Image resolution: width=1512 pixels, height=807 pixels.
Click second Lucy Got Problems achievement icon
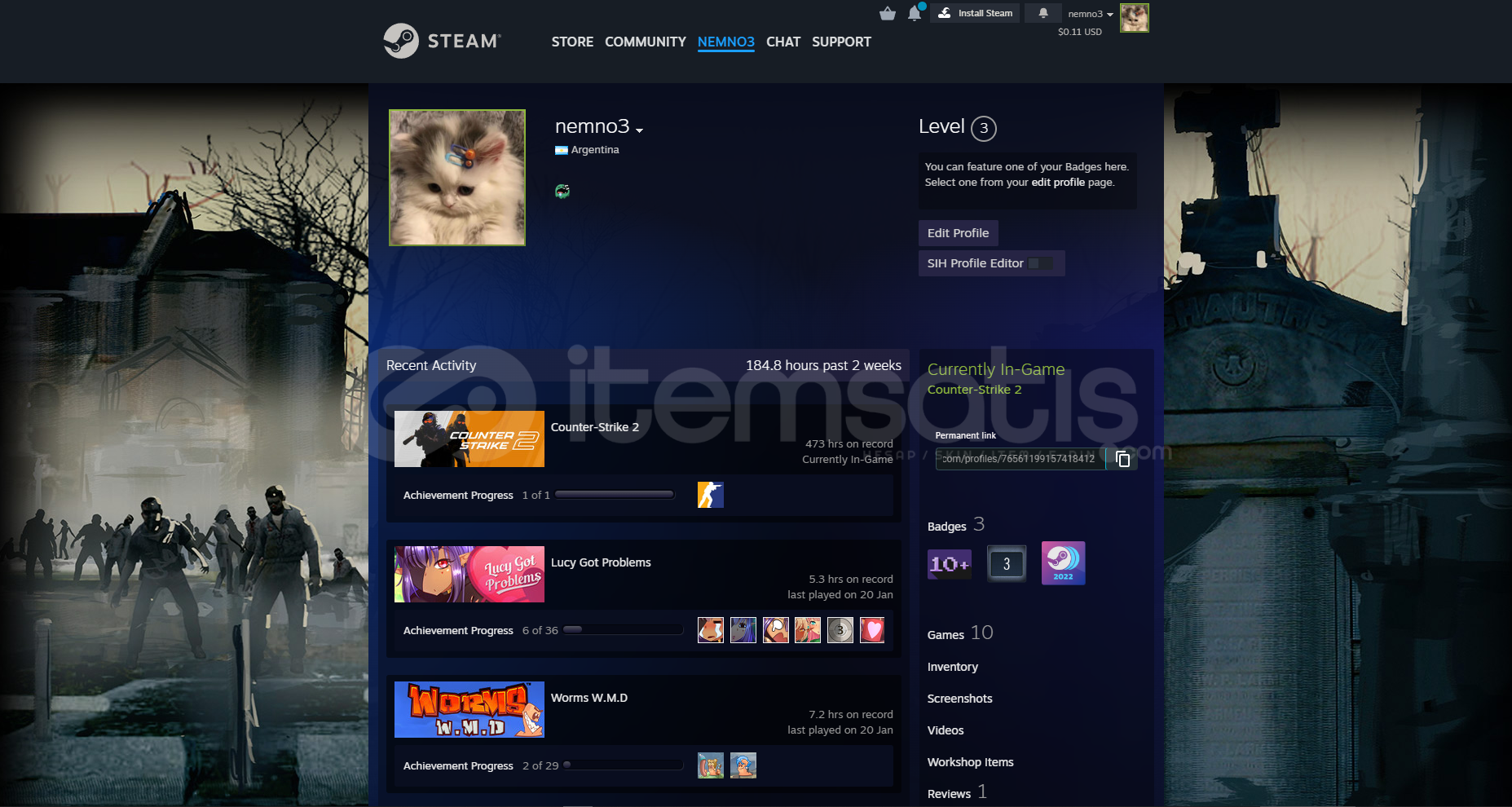[x=743, y=630]
